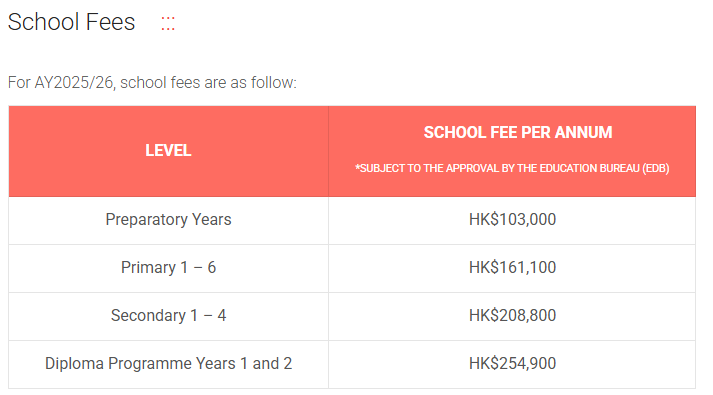This screenshot has height=395, width=713.
Task: Click the word Preparatory in first row
Action: (146, 220)
